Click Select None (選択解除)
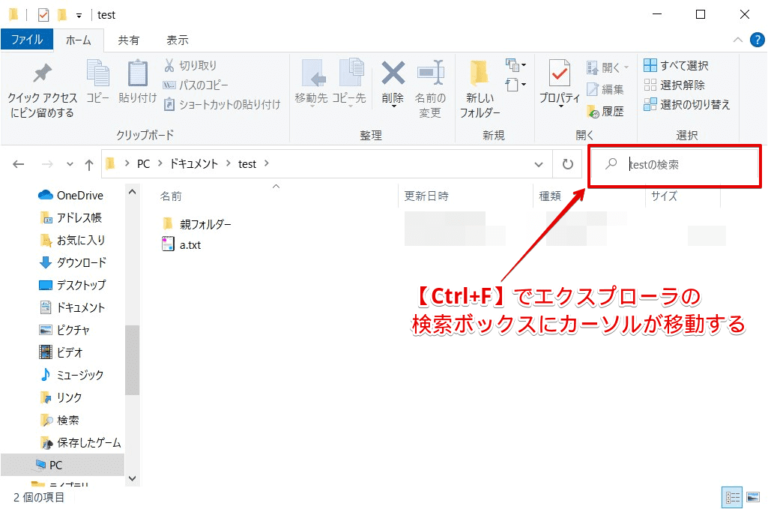 tap(674, 85)
